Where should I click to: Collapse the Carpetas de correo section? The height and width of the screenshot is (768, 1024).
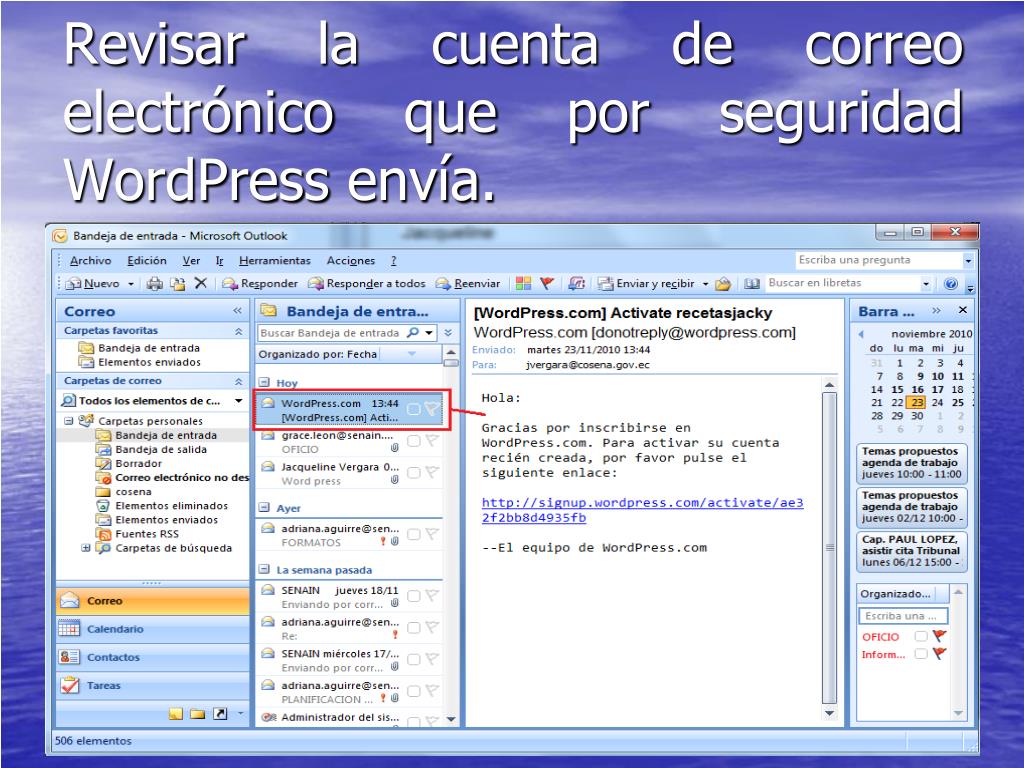coord(238,381)
